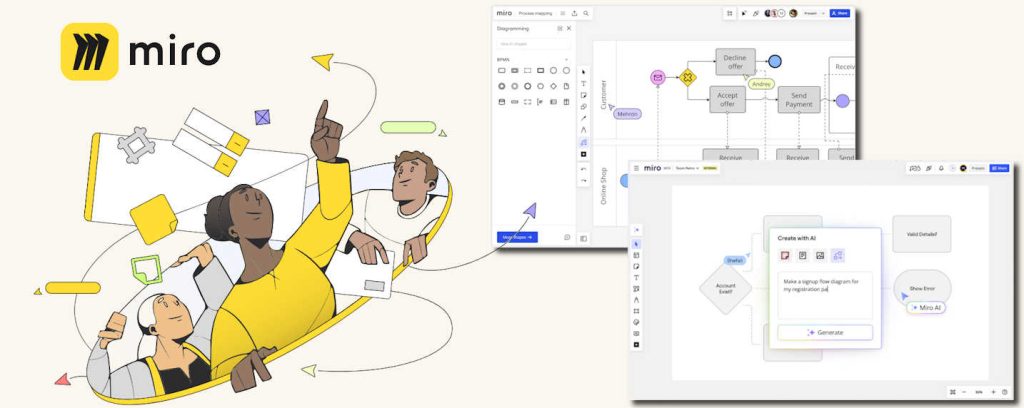Select the cursor tool in the front board toolbar
The width and height of the screenshot is (1024, 408).
(x=637, y=243)
